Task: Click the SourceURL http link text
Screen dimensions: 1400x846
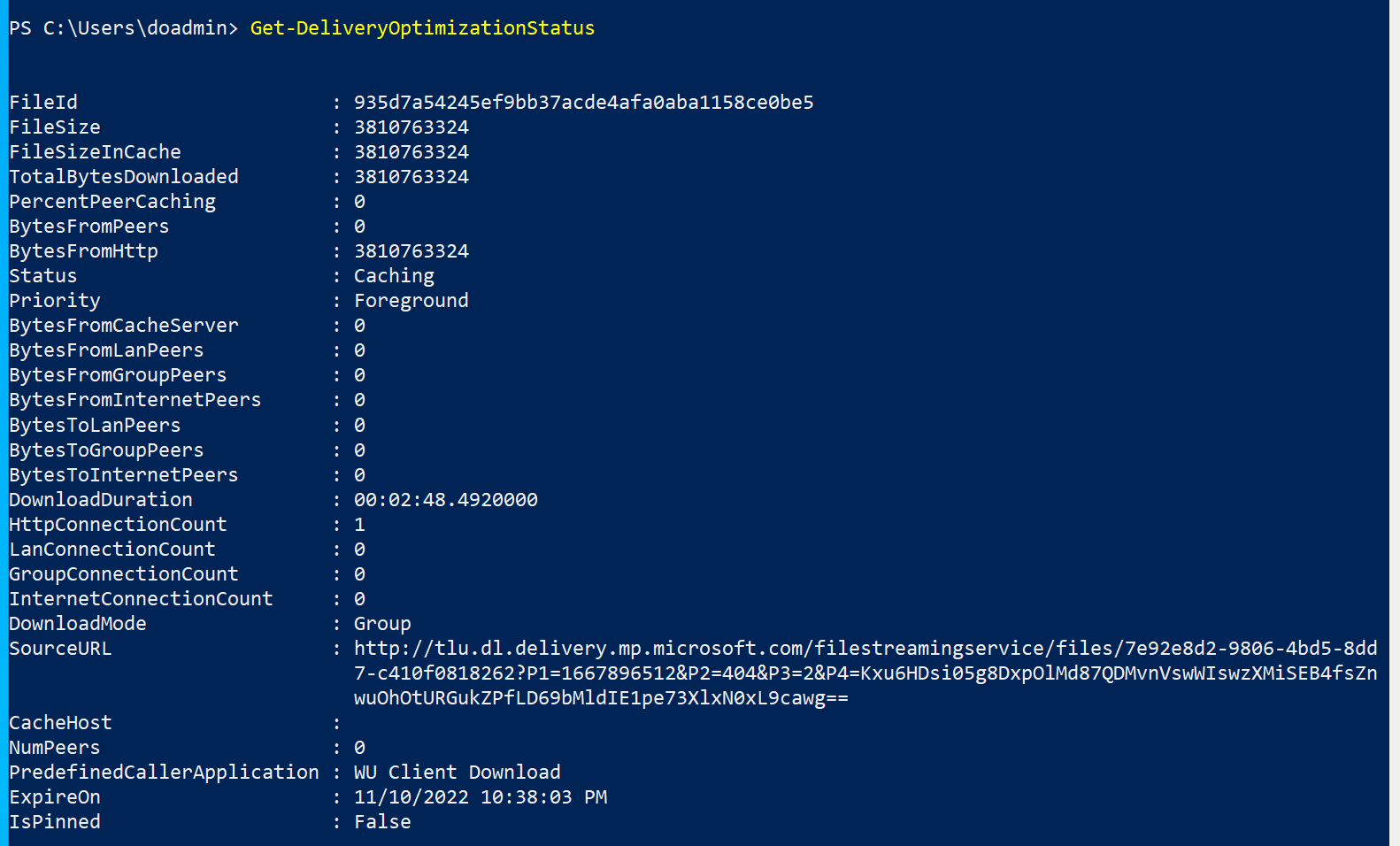Action: pos(865,649)
